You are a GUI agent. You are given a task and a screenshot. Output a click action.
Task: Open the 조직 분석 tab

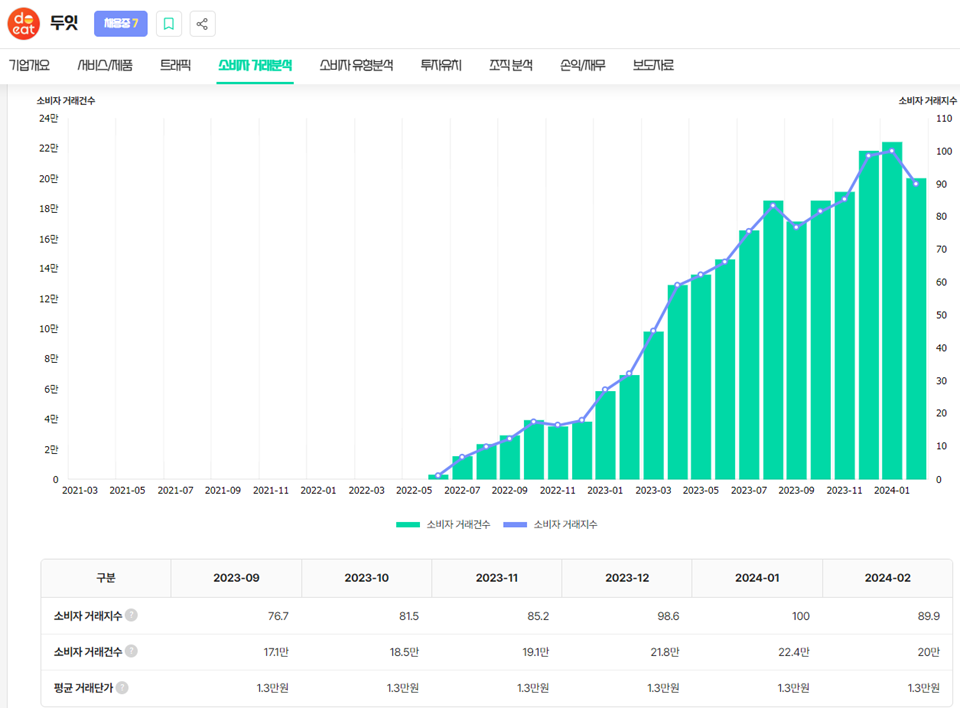point(511,65)
